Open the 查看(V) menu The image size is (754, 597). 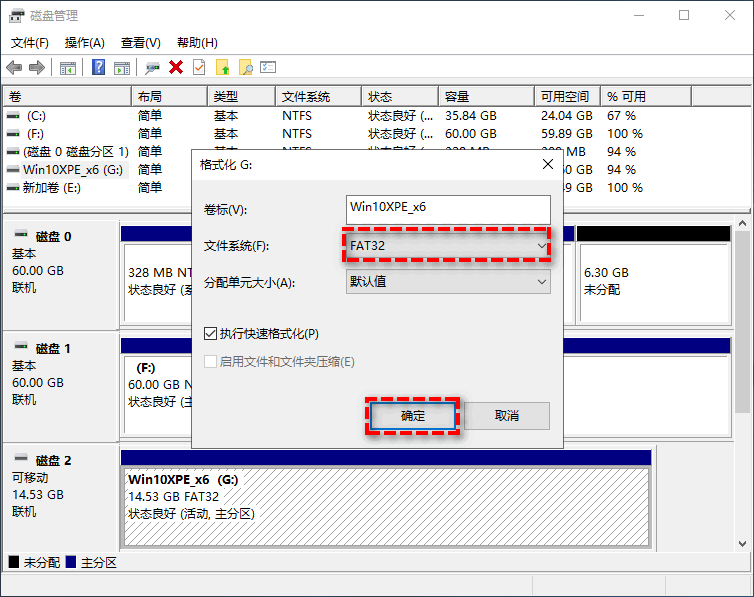click(140, 43)
